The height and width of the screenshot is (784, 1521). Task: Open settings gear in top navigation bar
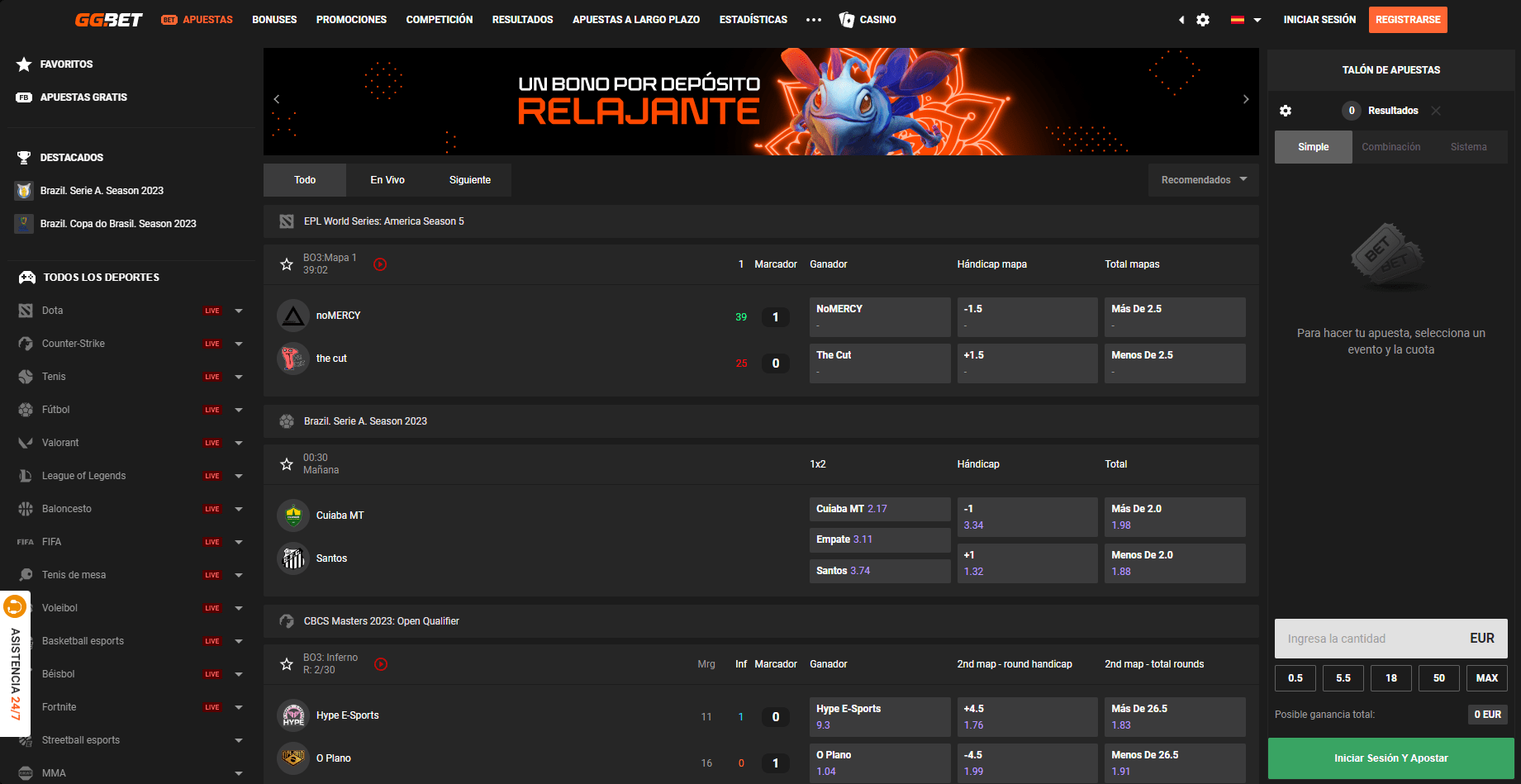point(1203,20)
